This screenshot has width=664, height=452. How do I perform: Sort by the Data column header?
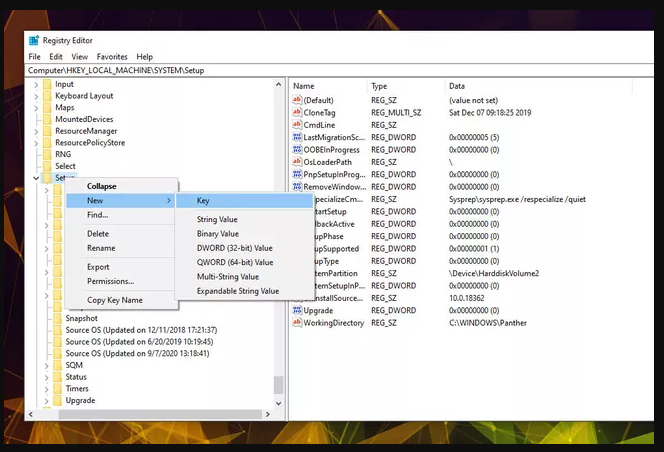[538, 86]
